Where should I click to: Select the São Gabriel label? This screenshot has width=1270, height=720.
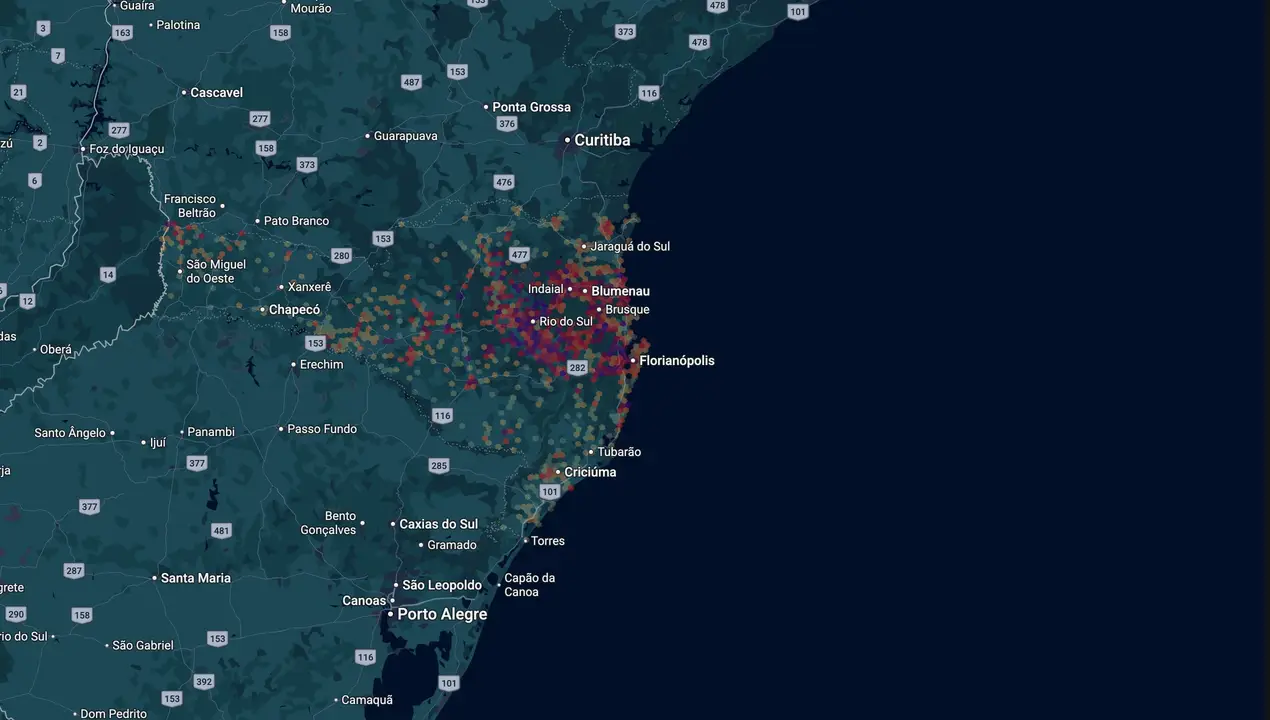[x=143, y=646]
